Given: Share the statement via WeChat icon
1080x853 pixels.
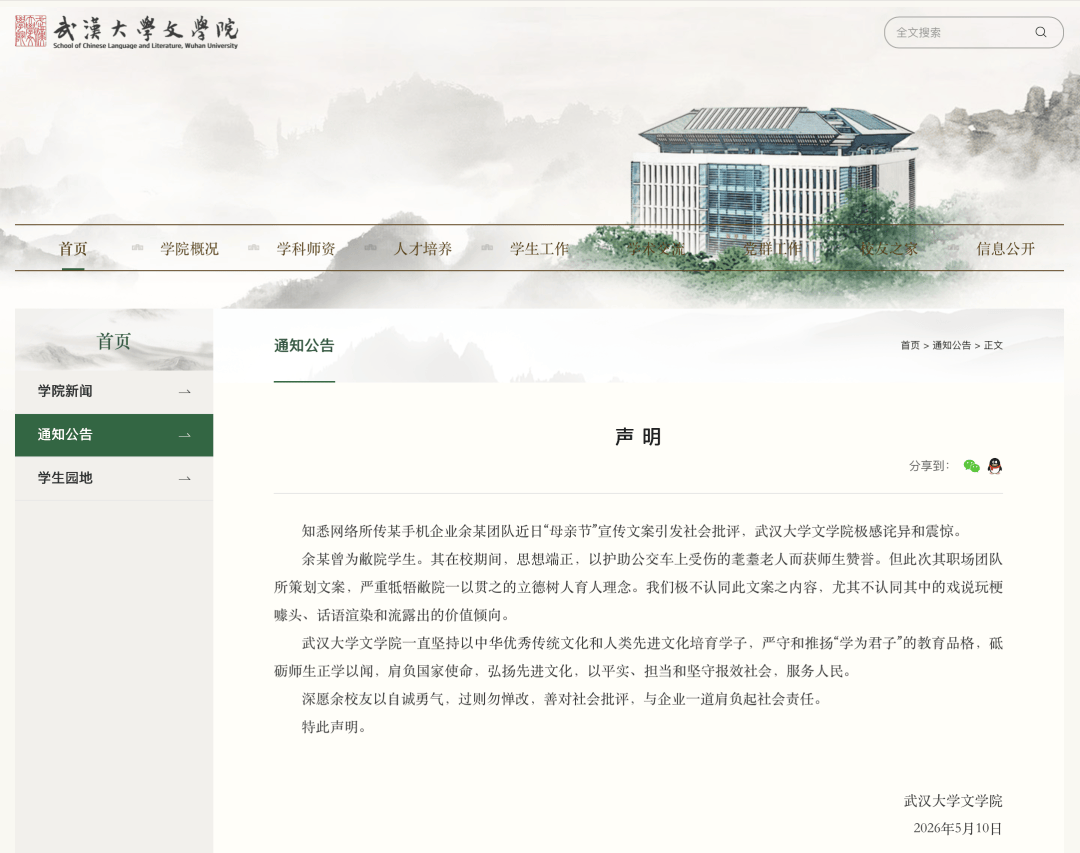Looking at the screenshot, I should tap(971, 466).
